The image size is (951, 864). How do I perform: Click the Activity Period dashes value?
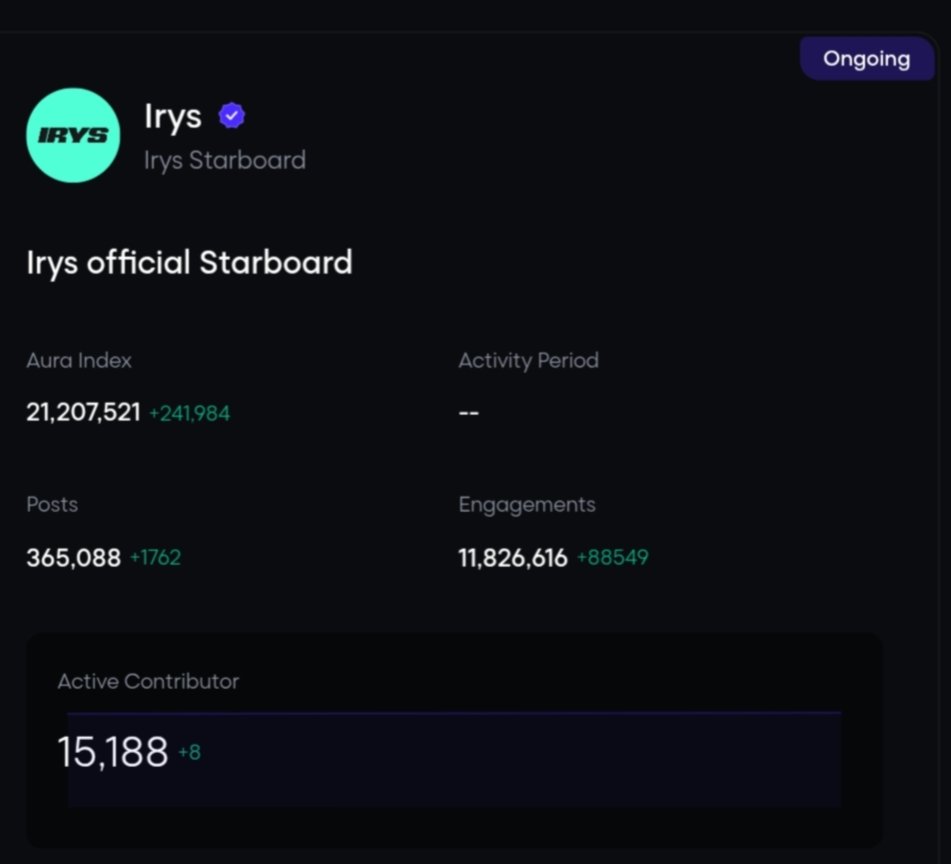469,414
